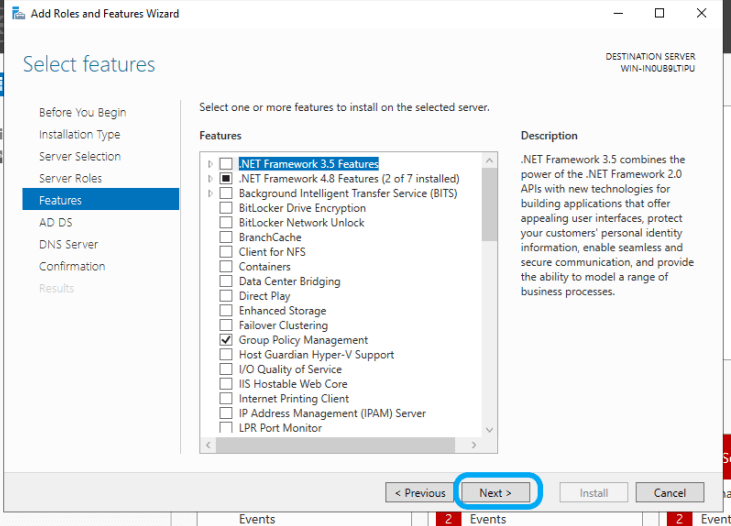Viewport: 731px width, 526px height.
Task: Click horizontal scroll right arrow
Action: pos(474,445)
